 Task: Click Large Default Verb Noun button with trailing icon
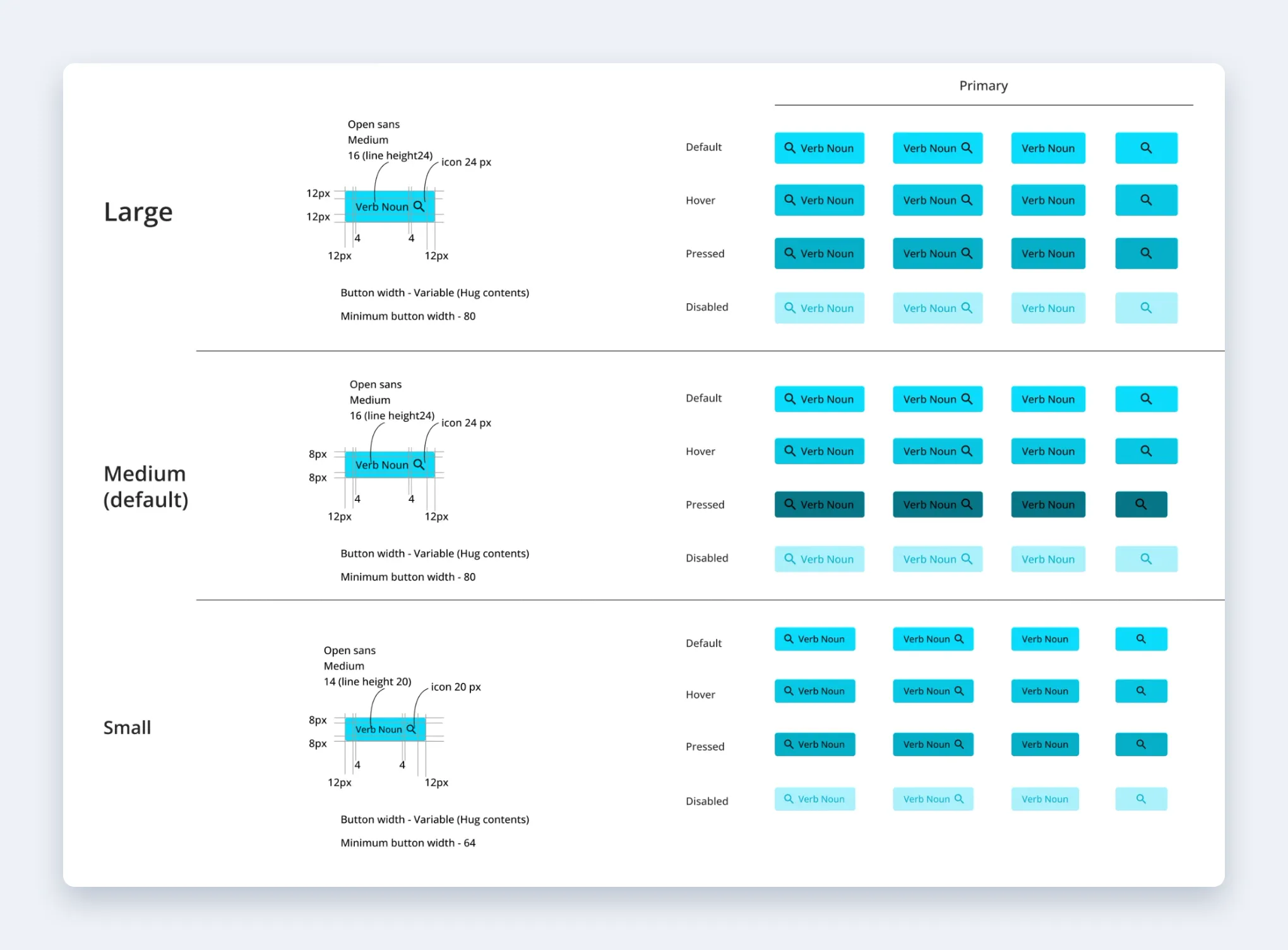point(938,148)
